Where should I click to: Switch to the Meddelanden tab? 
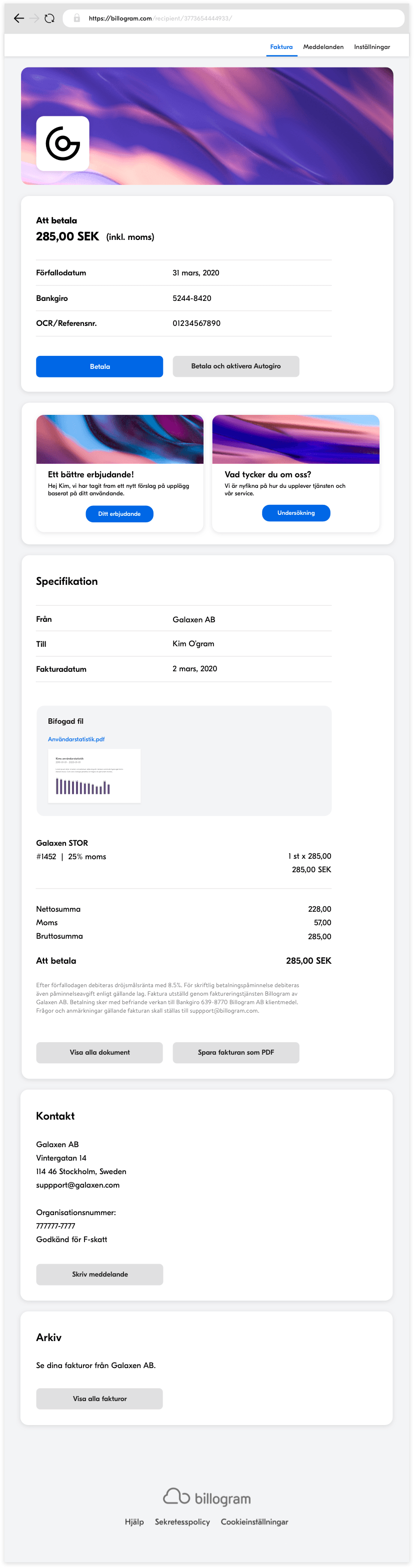[x=323, y=47]
